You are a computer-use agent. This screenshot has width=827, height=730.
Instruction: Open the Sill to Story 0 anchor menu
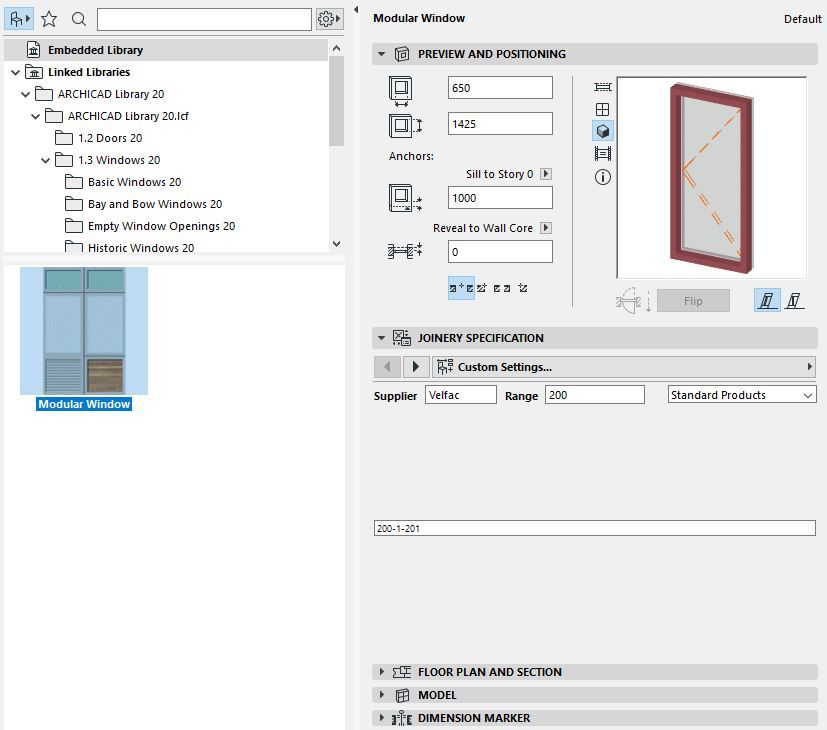546,174
